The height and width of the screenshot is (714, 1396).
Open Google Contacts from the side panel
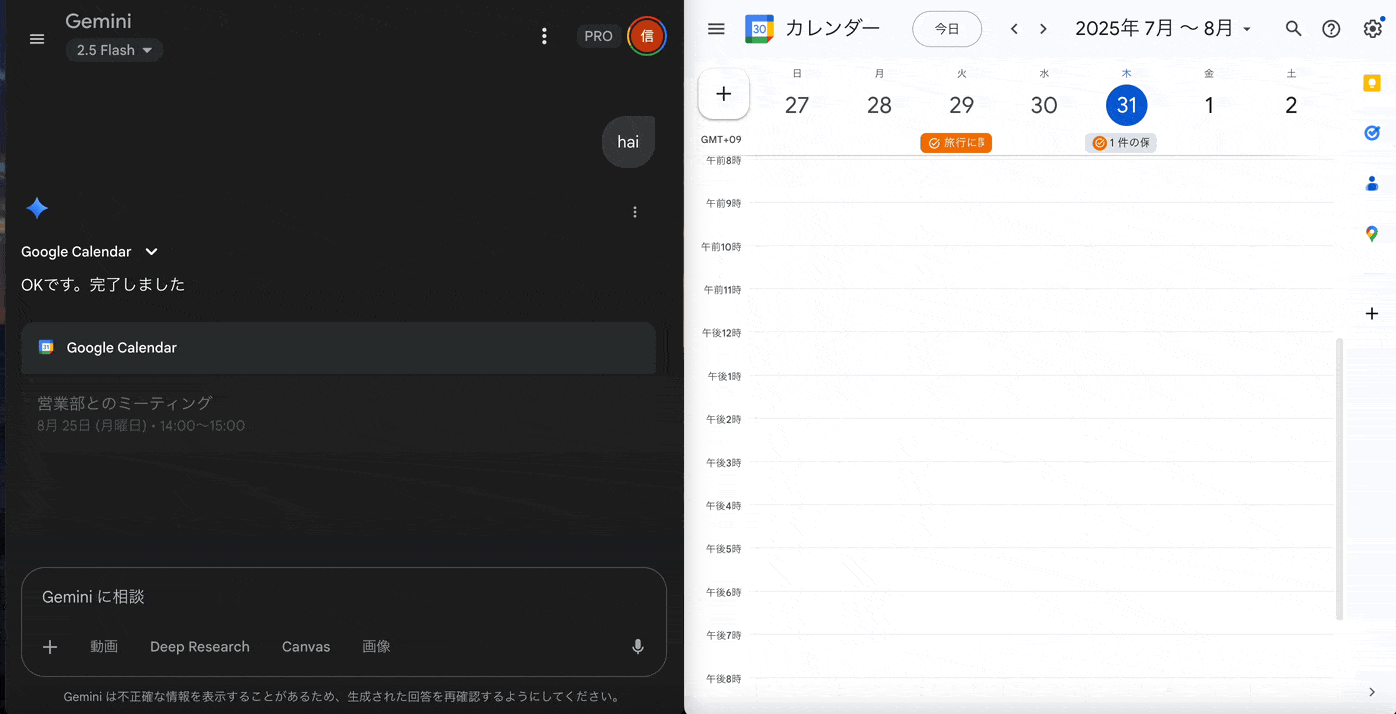click(1372, 184)
